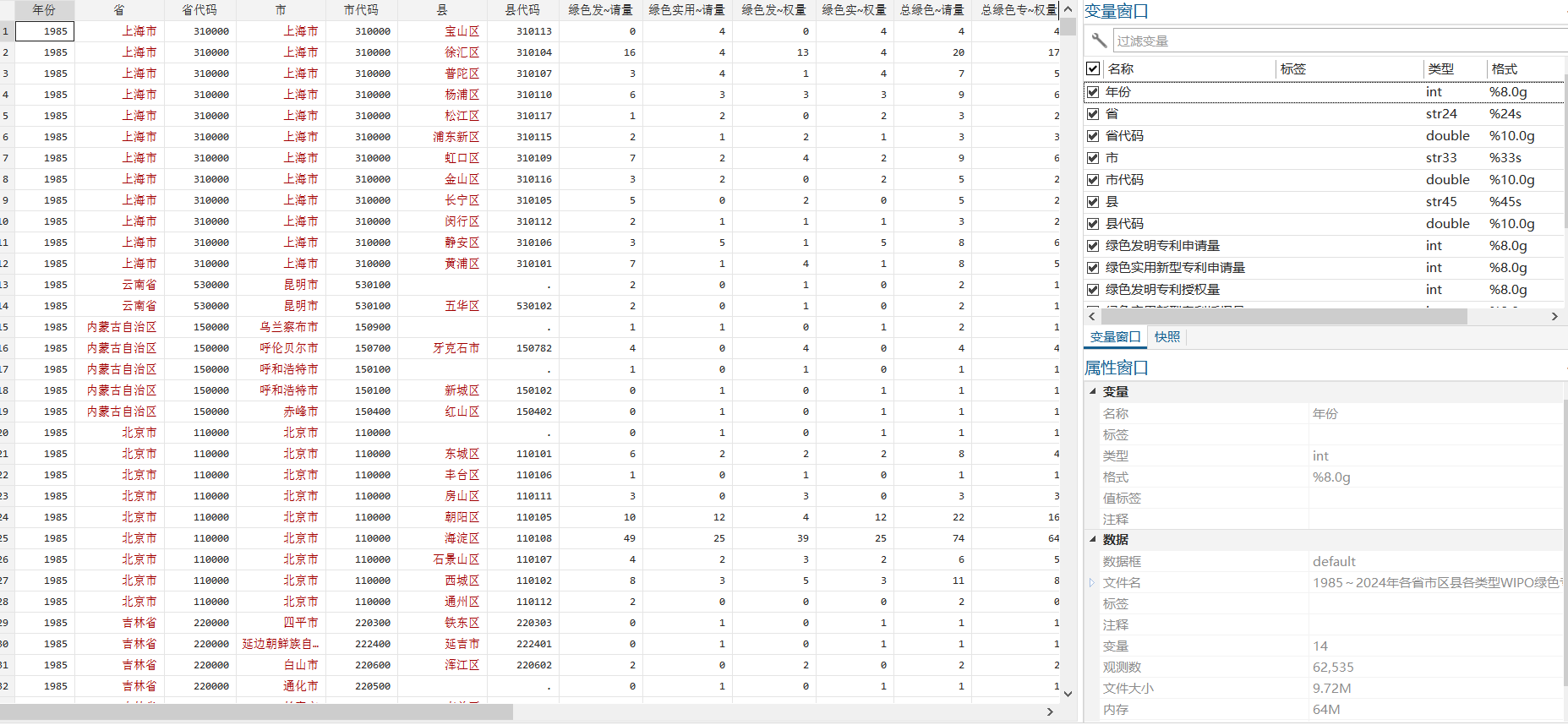The height and width of the screenshot is (725, 1568).
Task: Click the 名称 column header in the variables list
Action: click(1188, 68)
